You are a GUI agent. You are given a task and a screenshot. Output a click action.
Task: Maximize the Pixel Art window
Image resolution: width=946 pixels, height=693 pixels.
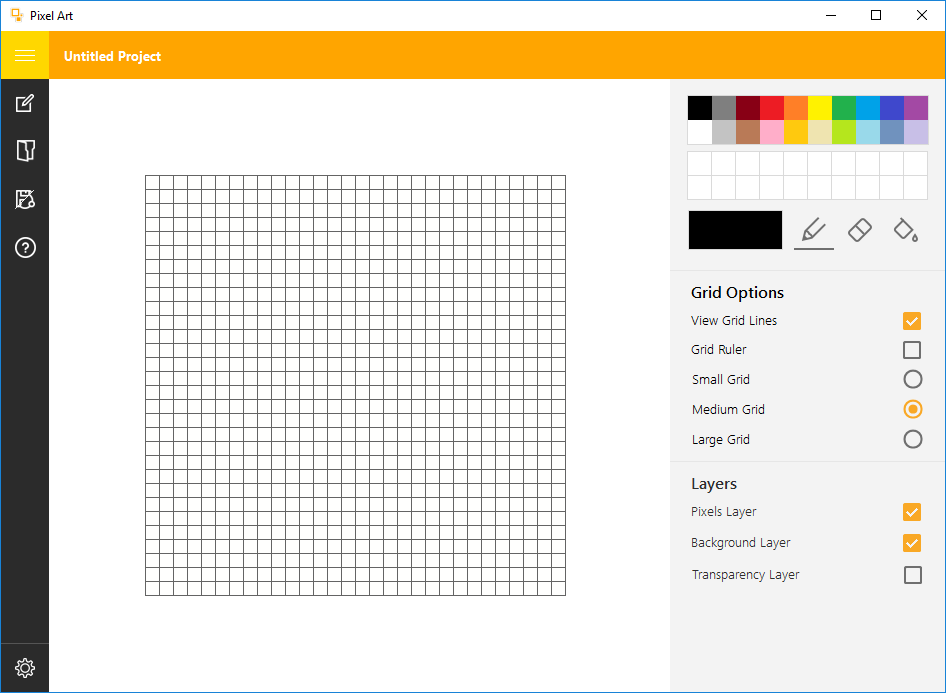click(876, 15)
